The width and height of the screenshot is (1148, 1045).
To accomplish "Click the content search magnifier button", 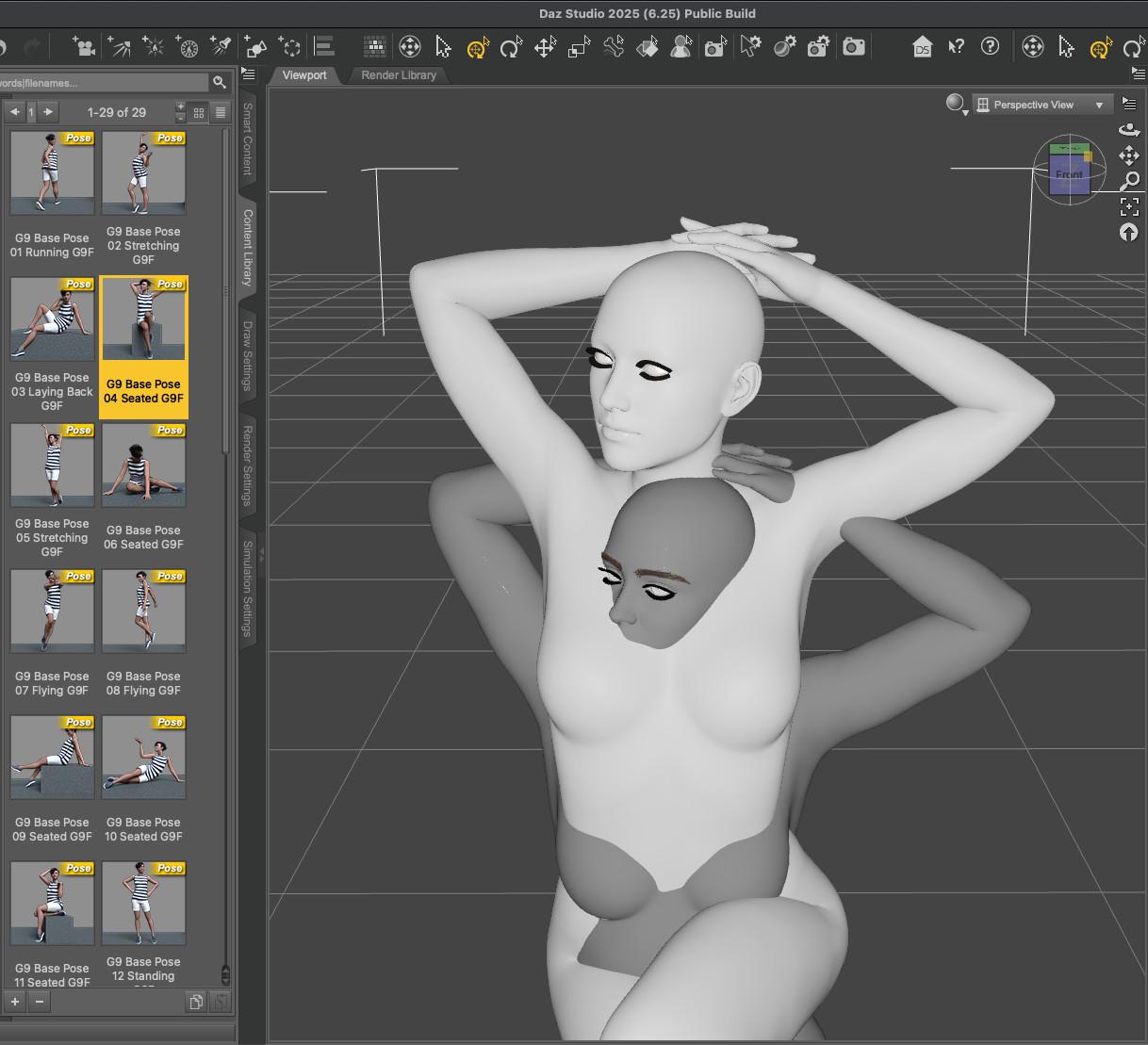I will (220, 83).
